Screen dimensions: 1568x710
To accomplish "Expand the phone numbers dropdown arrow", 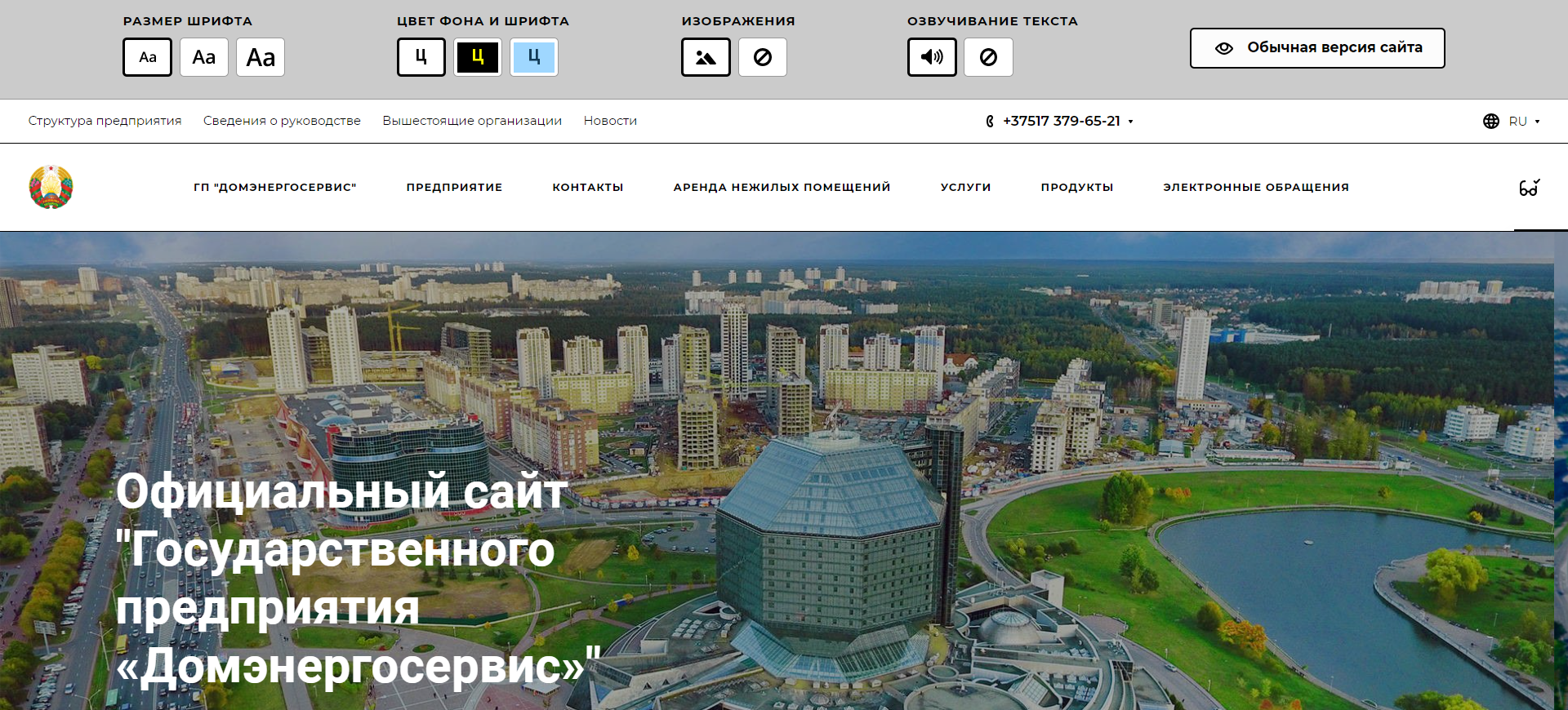I will pyautogui.click(x=1131, y=122).
